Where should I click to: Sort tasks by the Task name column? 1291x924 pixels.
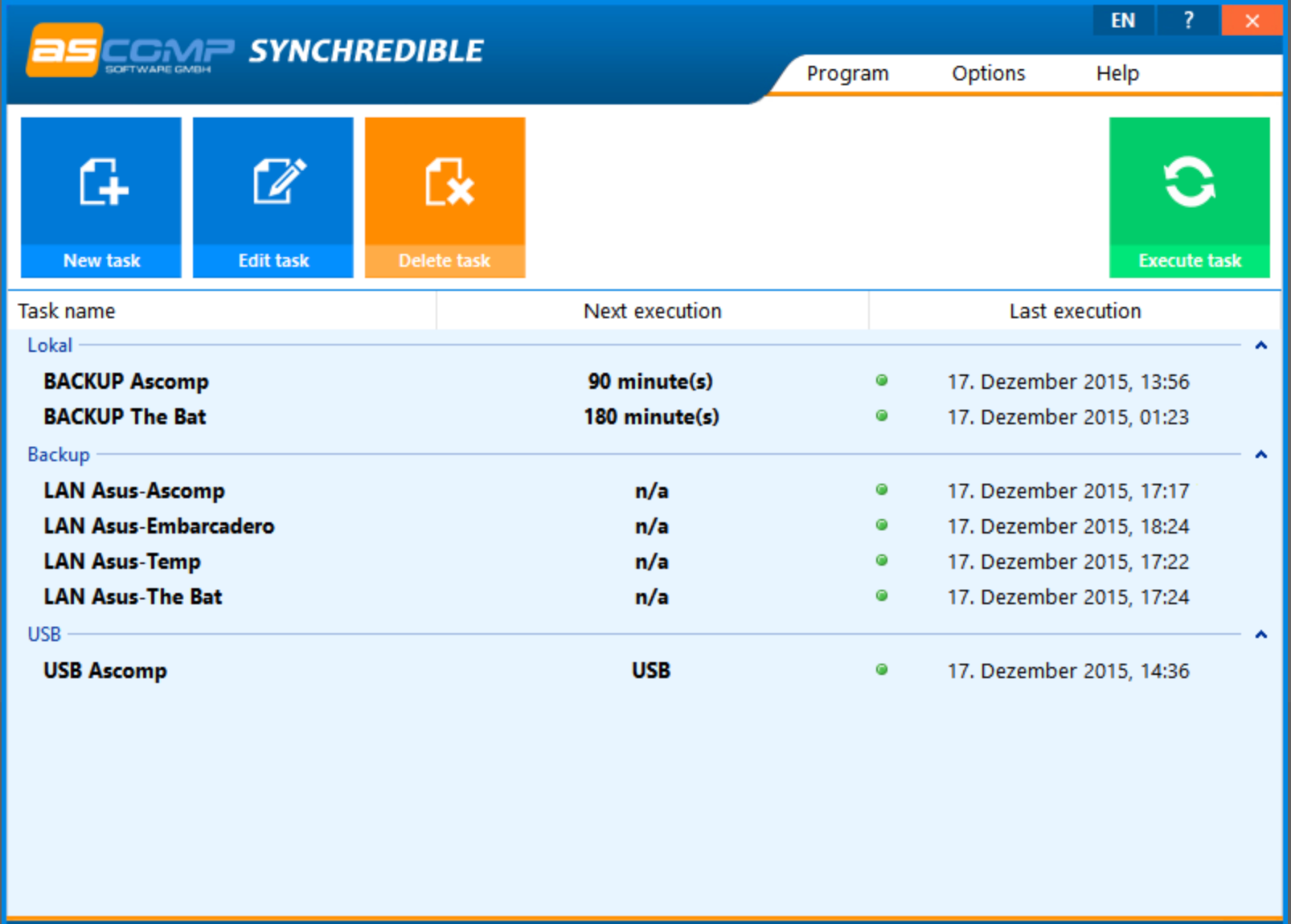point(67,311)
